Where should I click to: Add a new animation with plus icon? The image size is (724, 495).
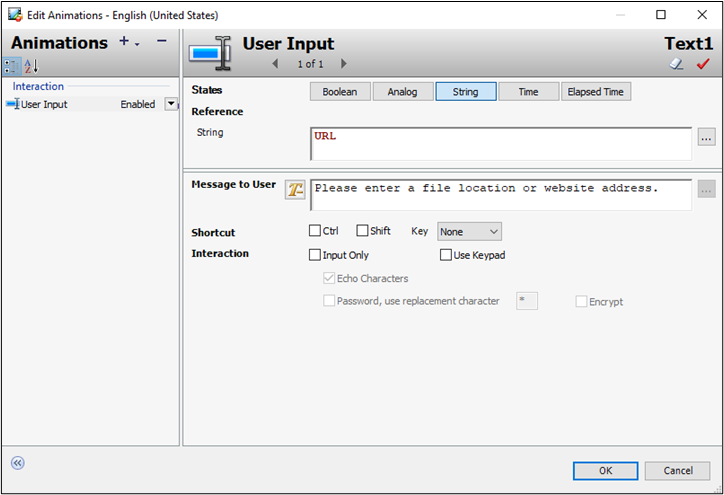click(124, 41)
